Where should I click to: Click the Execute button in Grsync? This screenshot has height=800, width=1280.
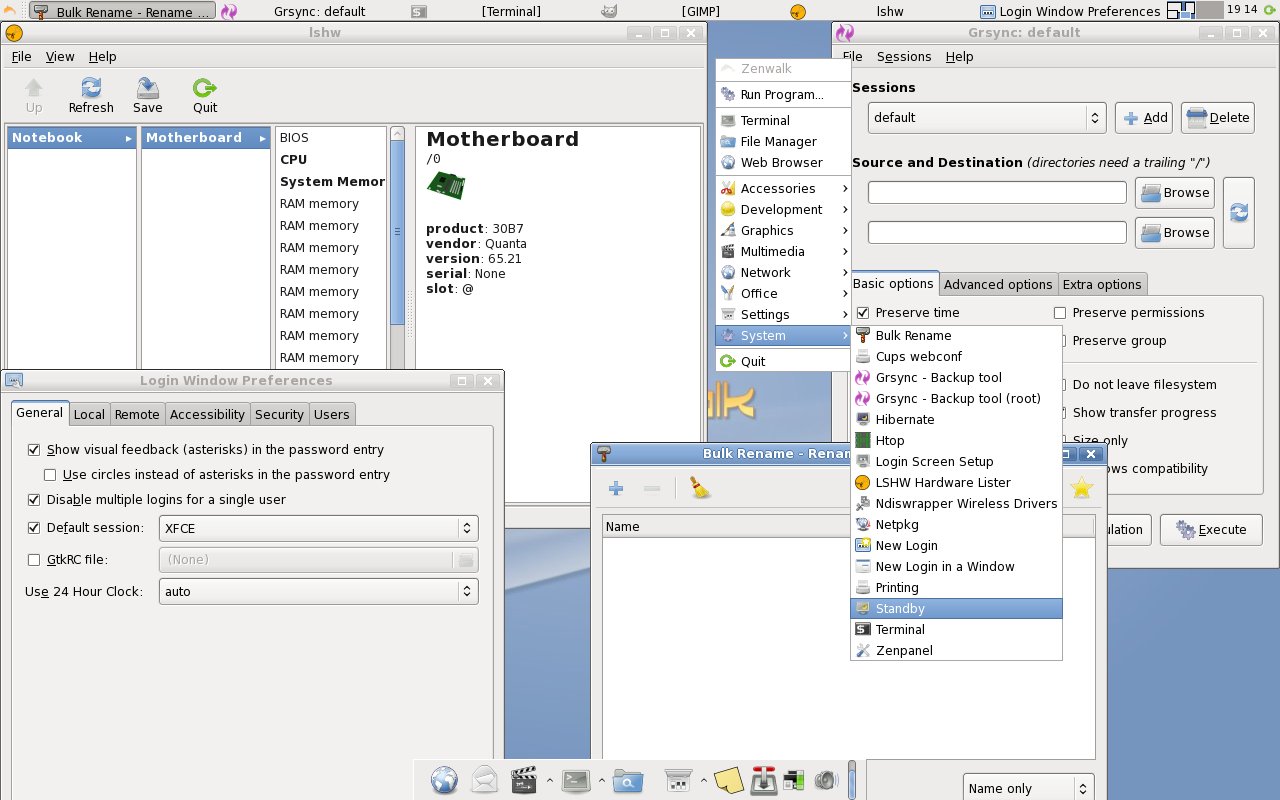point(1211,530)
